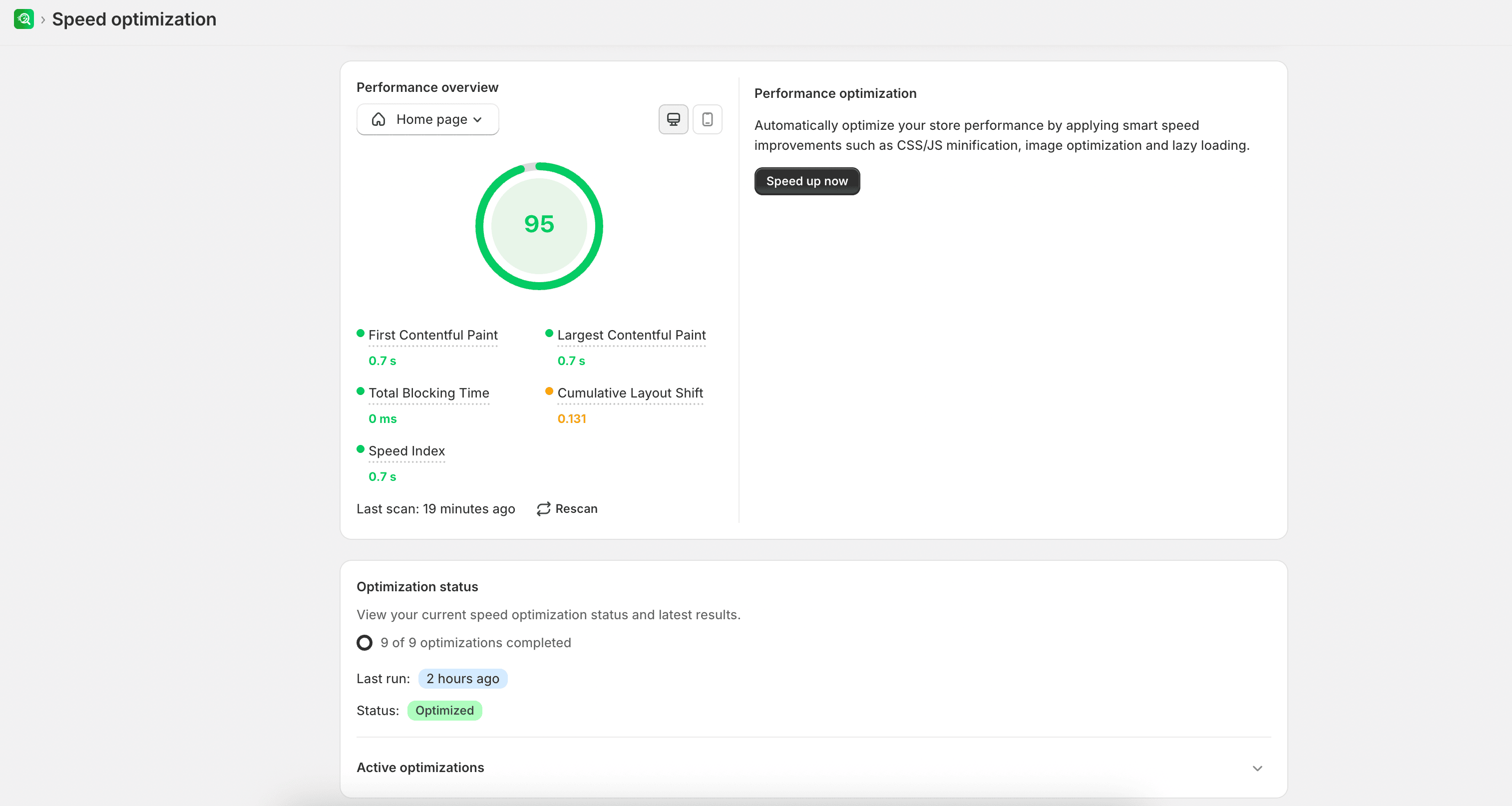The height and width of the screenshot is (806, 1512).
Task: Click the First Contentful Paint label
Action: tap(432, 335)
